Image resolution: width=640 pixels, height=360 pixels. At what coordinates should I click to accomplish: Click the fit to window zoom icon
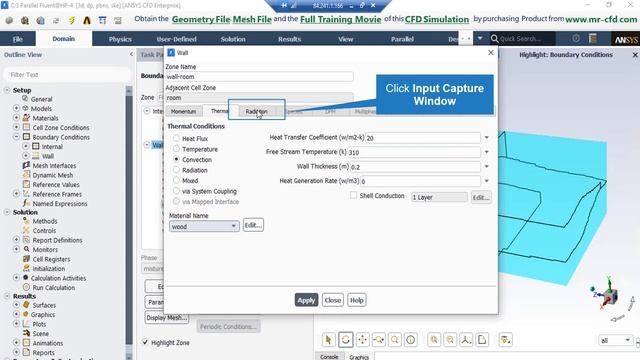[x=434, y=340]
